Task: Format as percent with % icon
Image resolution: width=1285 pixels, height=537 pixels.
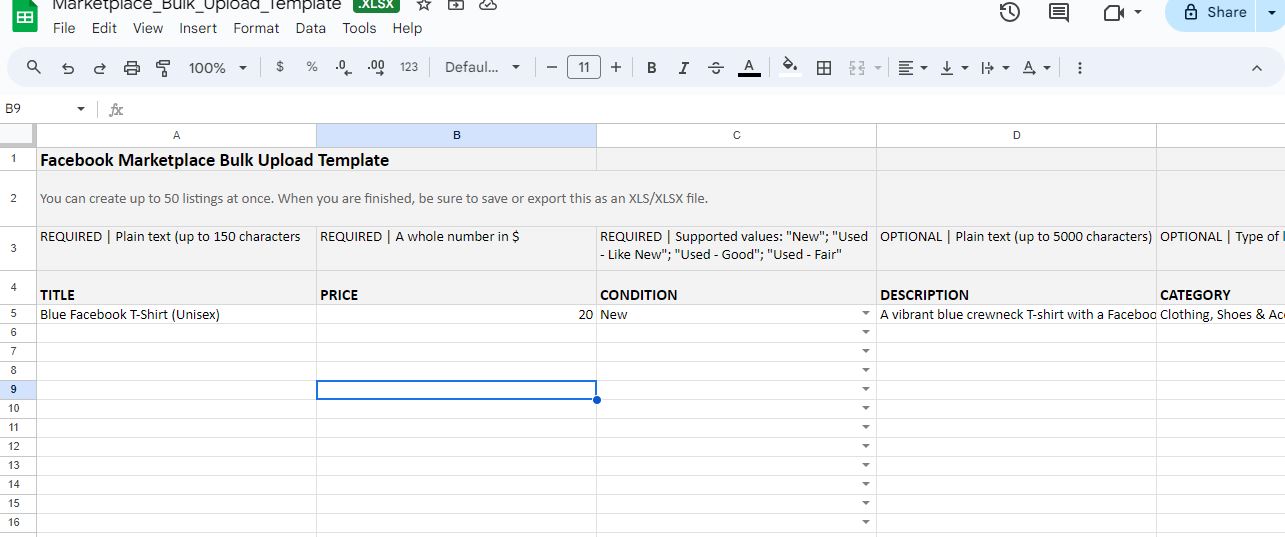Action: [x=312, y=67]
